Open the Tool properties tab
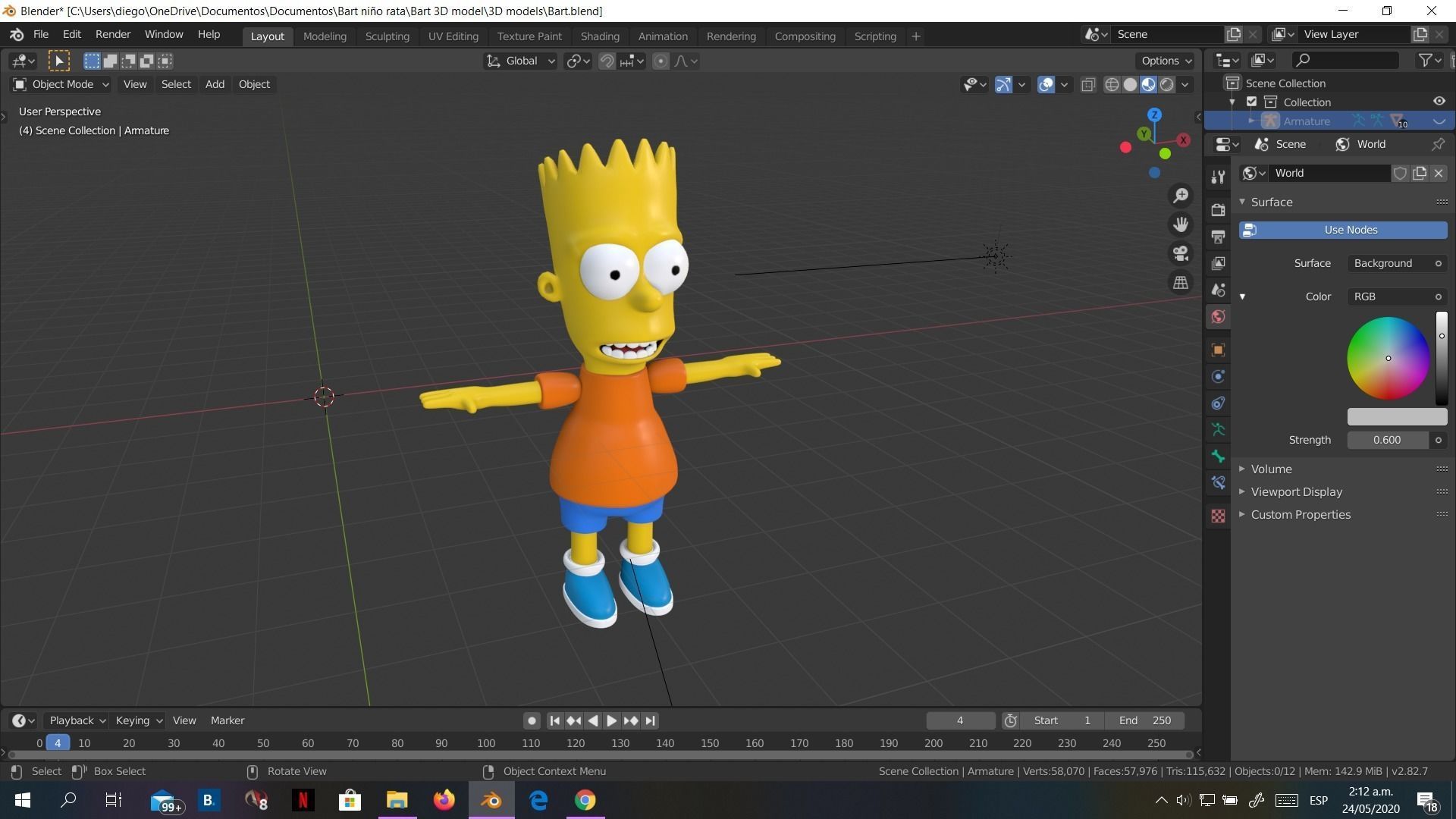1456x819 pixels. pos(1218,177)
